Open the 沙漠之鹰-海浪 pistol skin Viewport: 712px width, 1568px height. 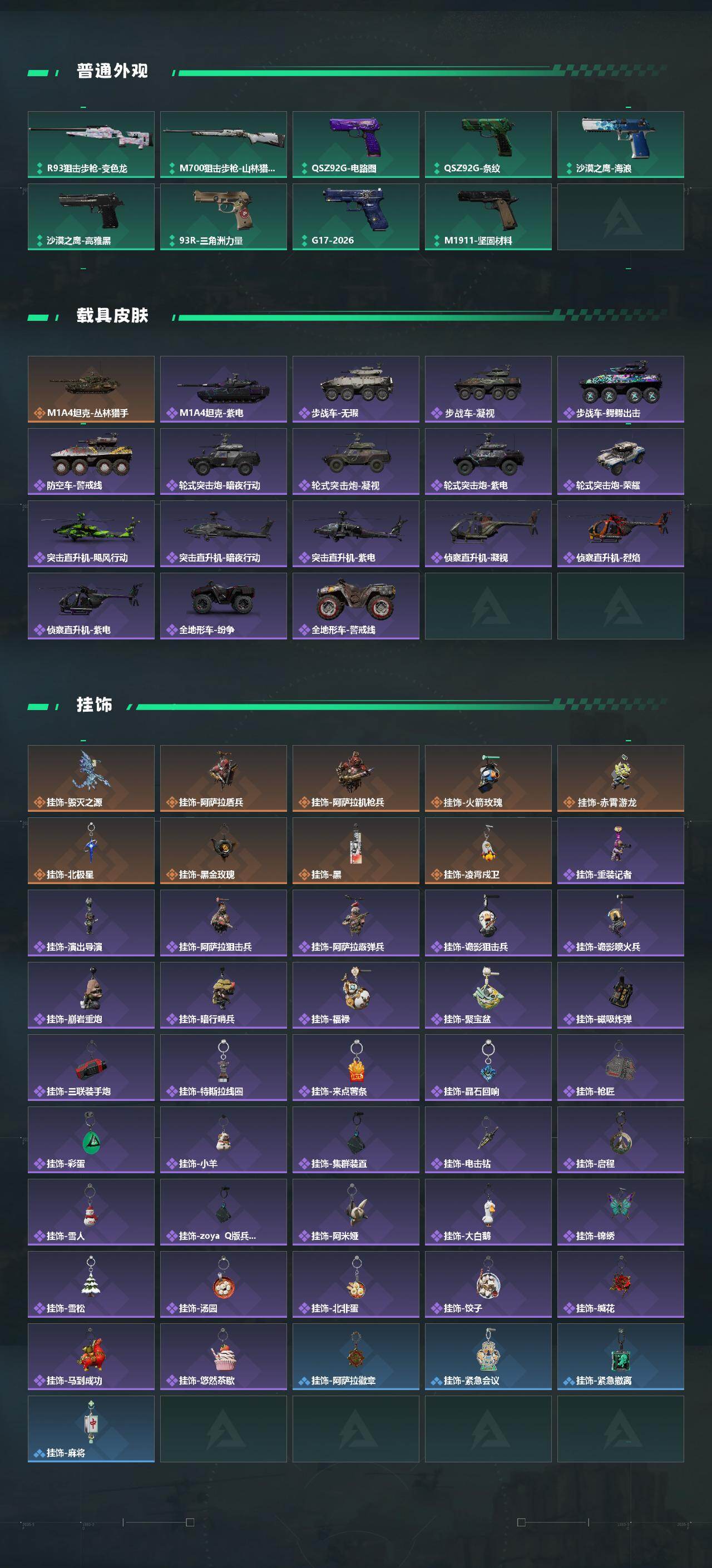620,144
